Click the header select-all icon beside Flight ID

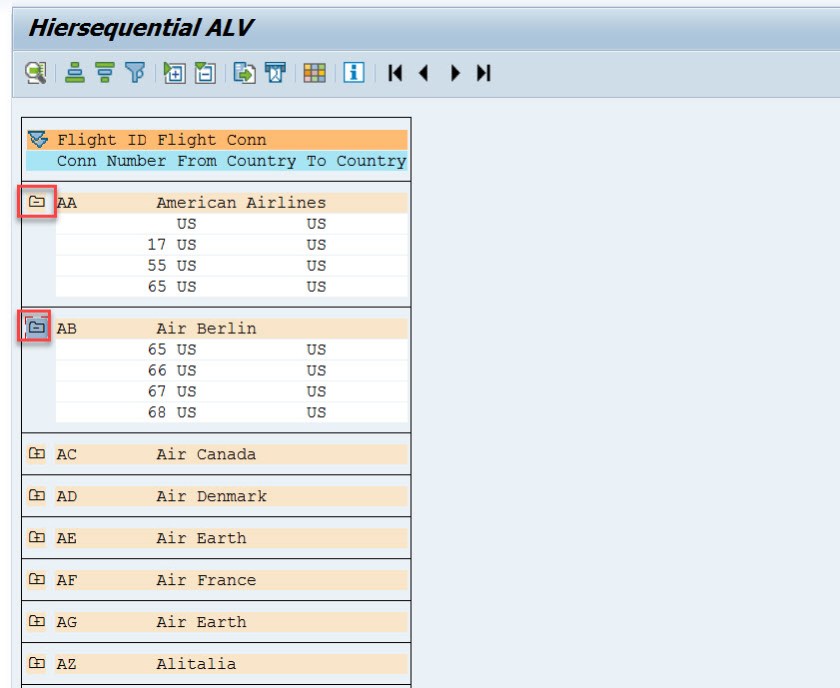pos(38,139)
